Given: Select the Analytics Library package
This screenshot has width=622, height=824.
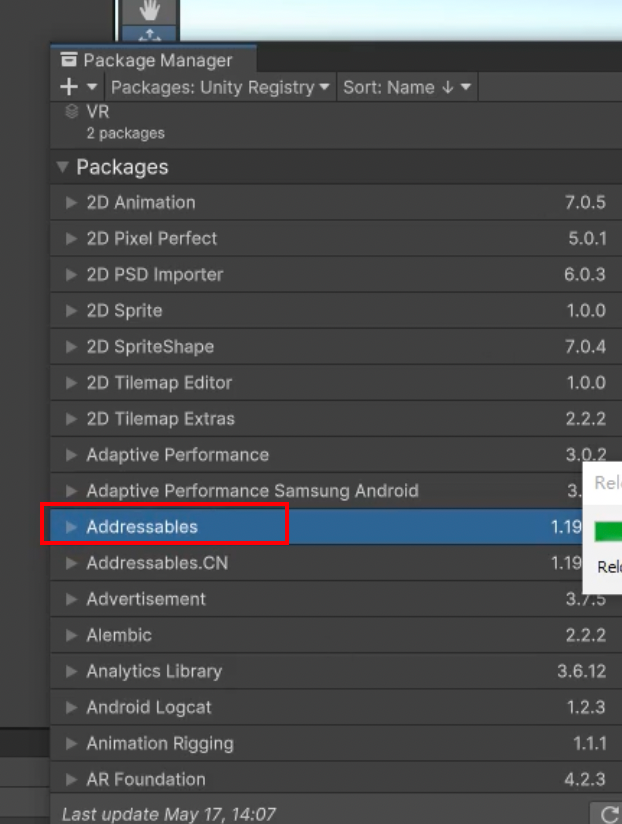Looking at the screenshot, I should (x=336, y=671).
